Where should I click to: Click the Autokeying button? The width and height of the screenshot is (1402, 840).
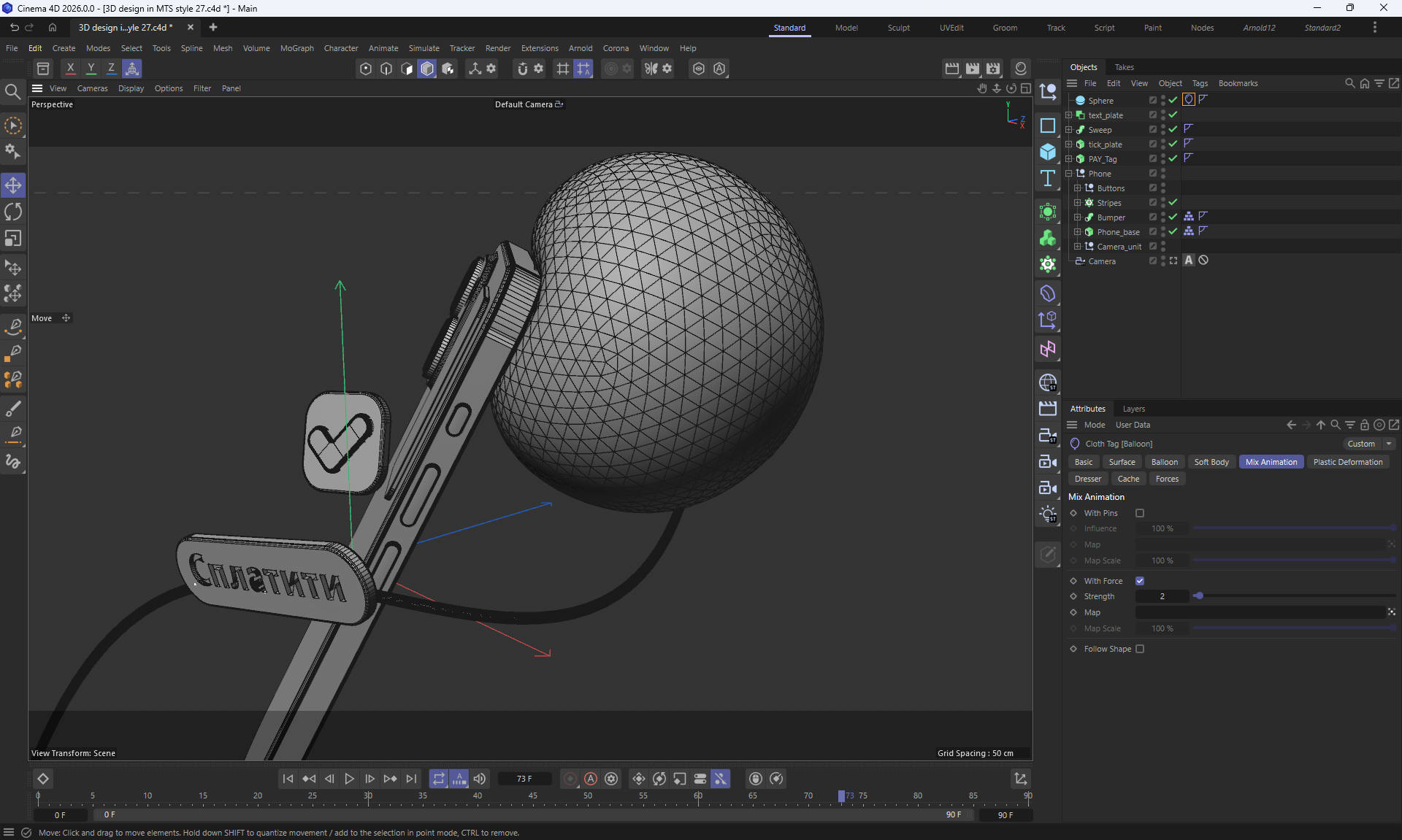591,779
